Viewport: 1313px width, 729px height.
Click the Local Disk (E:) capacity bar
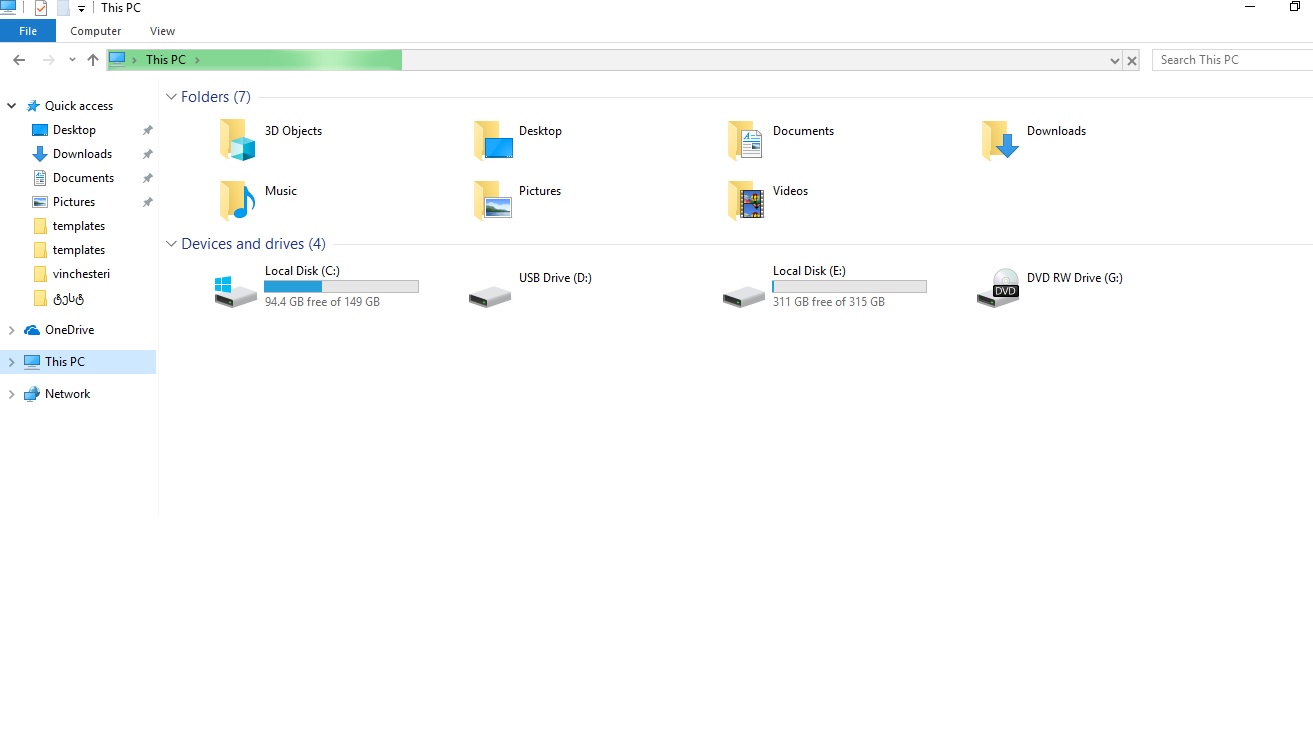[849, 286]
